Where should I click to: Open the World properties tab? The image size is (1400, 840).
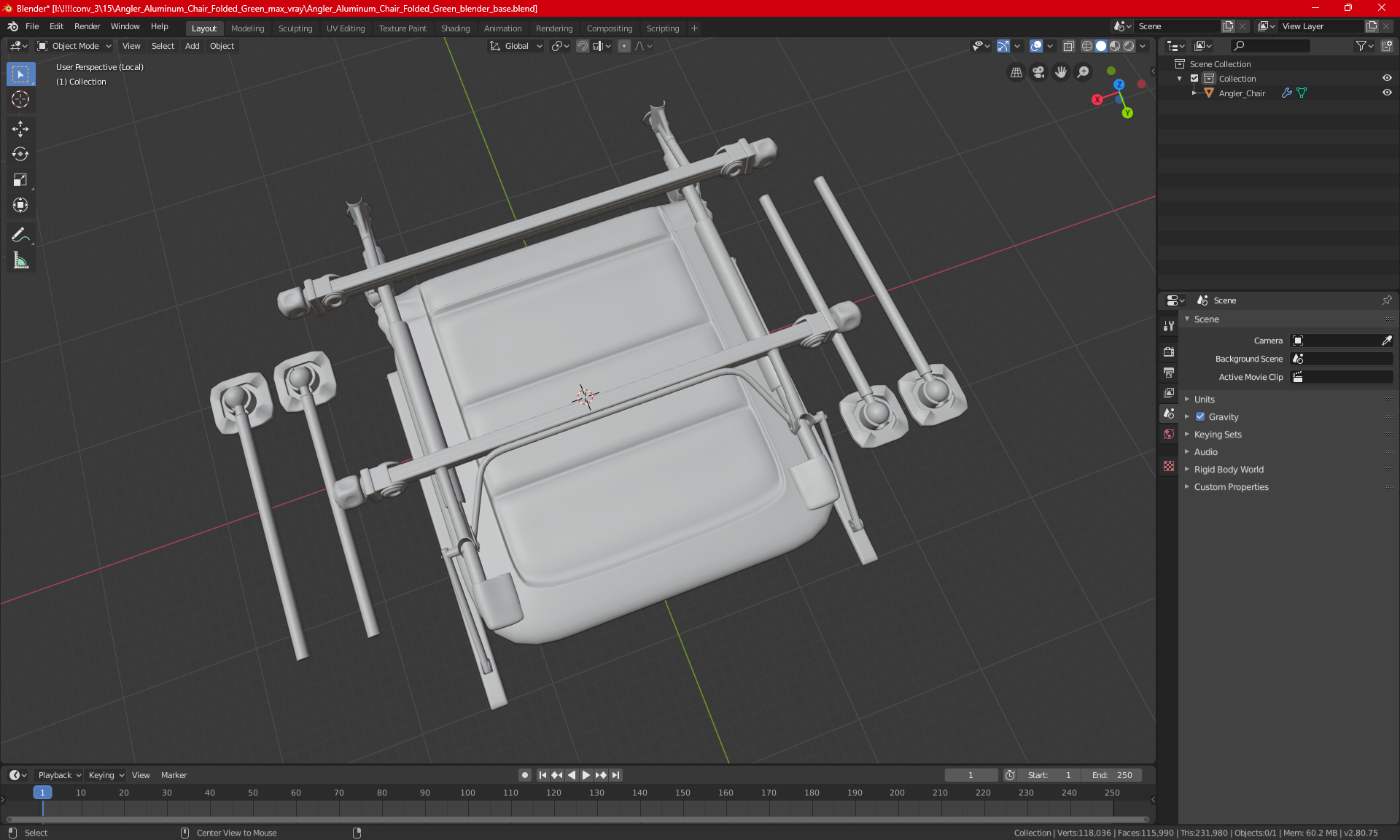click(x=1169, y=434)
